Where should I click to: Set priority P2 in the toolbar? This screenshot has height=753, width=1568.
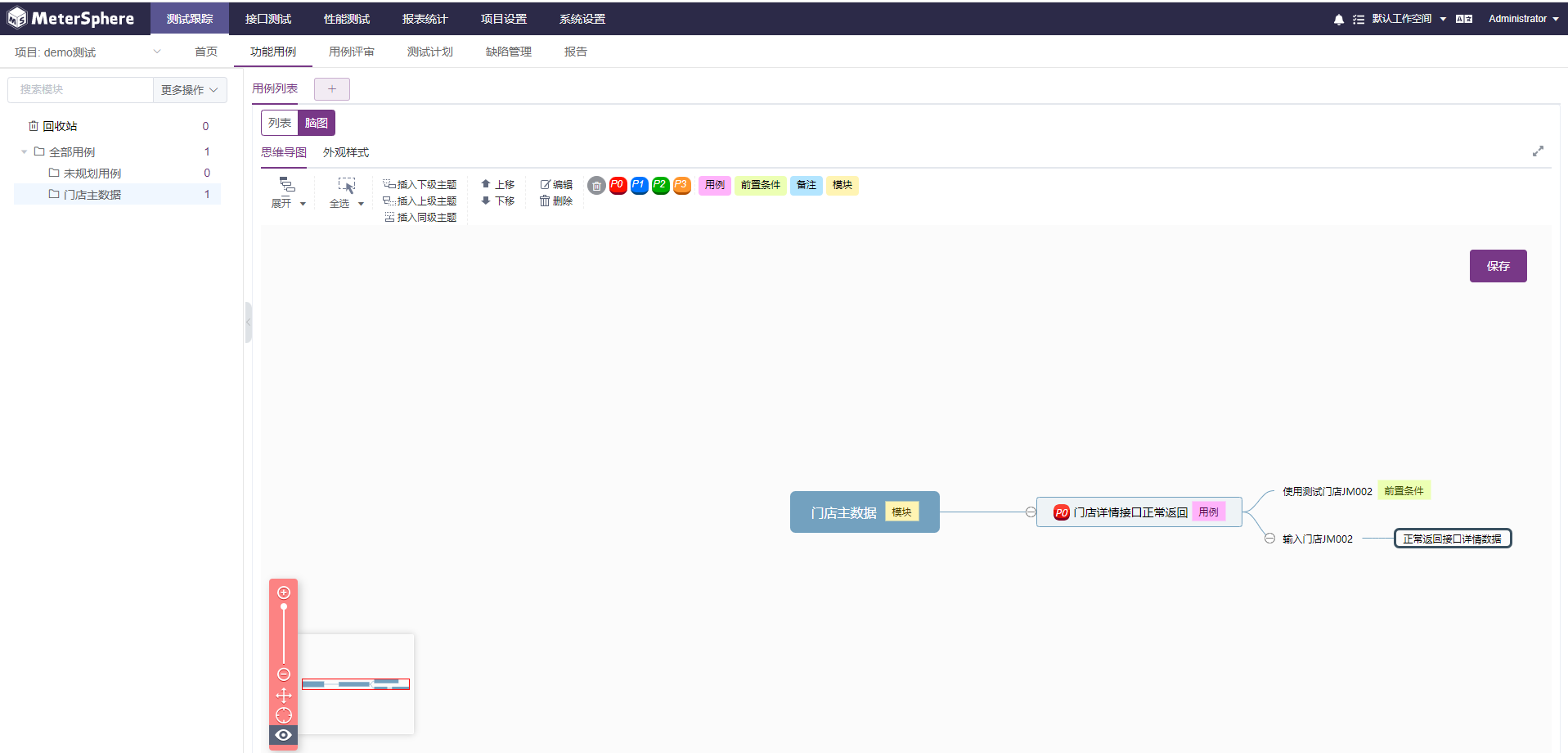pyautogui.click(x=660, y=185)
